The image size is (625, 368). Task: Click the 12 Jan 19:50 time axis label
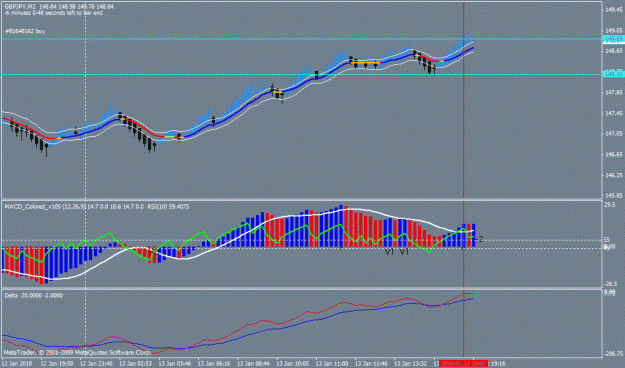(57, 364)
